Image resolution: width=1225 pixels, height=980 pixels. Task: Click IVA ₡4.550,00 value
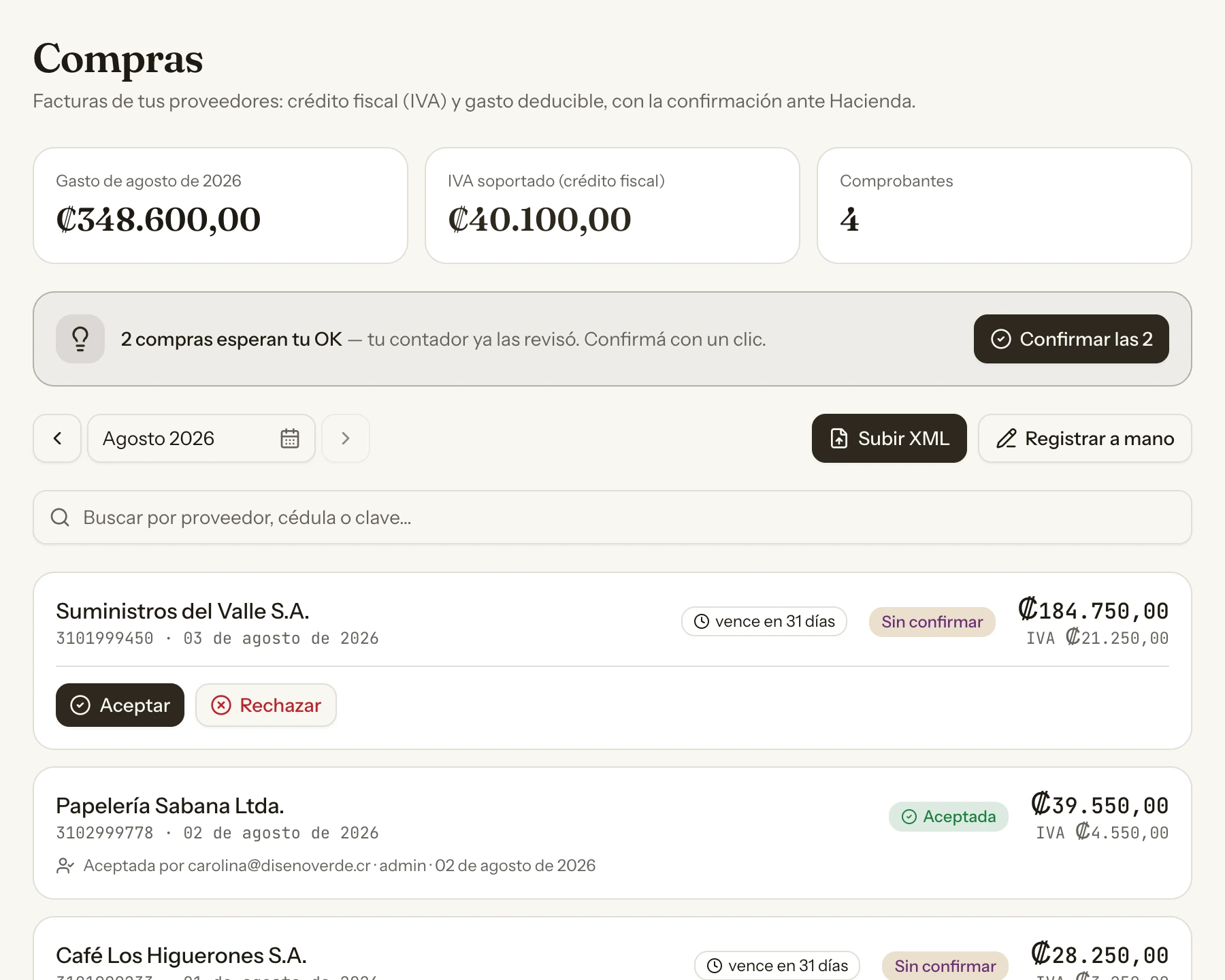coord(1102,832)
